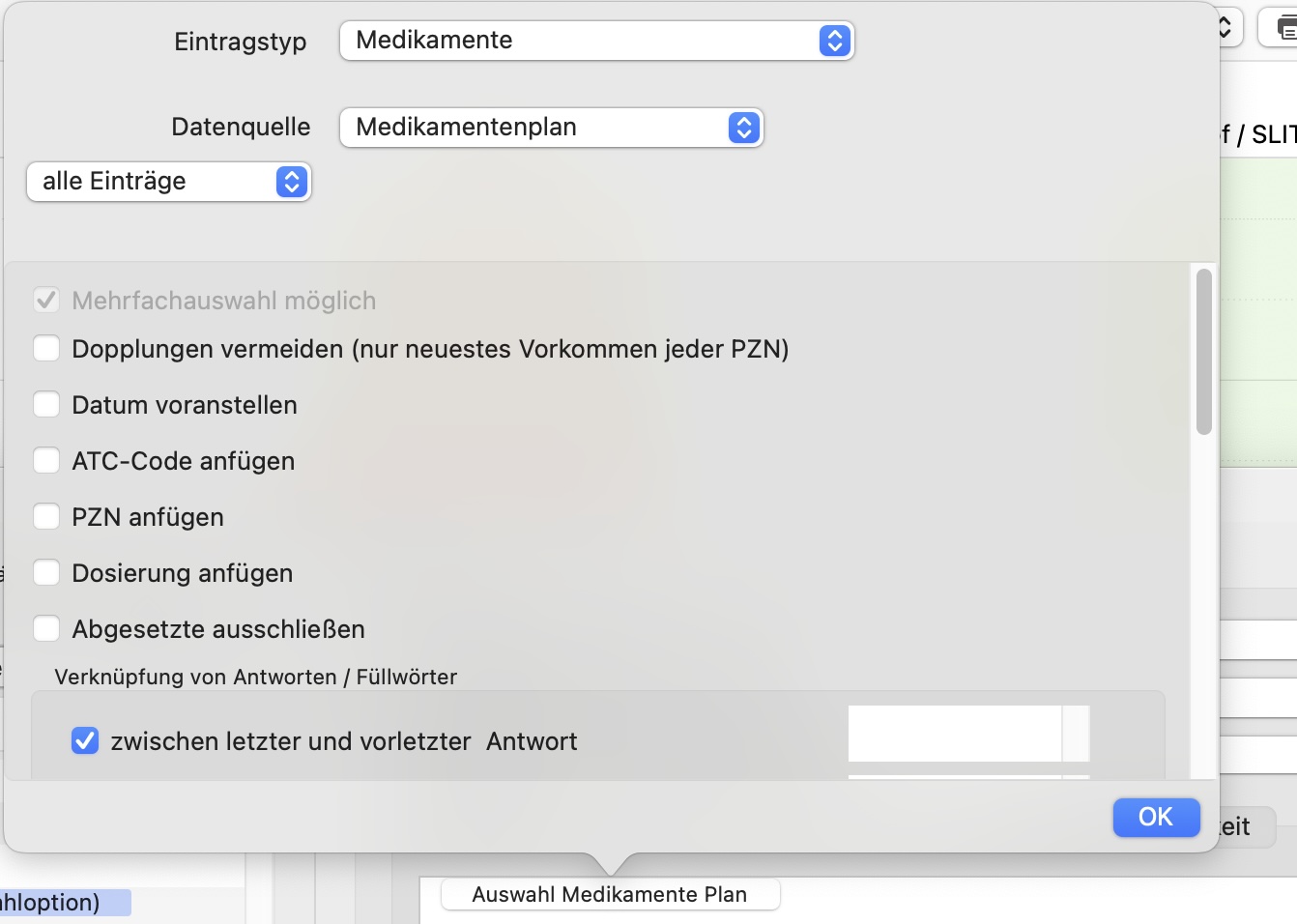Expand the alle Einträge popup menu
The image size is (1297, 924).
click(x=168, y=182)
